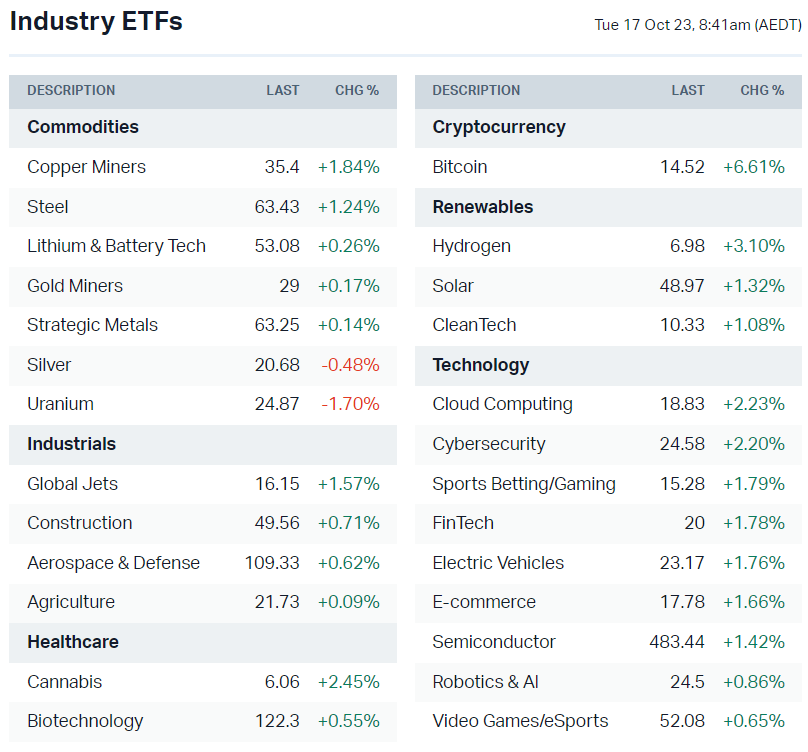Screen dimensions: 808x752
Task: Select the Semiconductor ETF entry
Action: pos(494,642)
